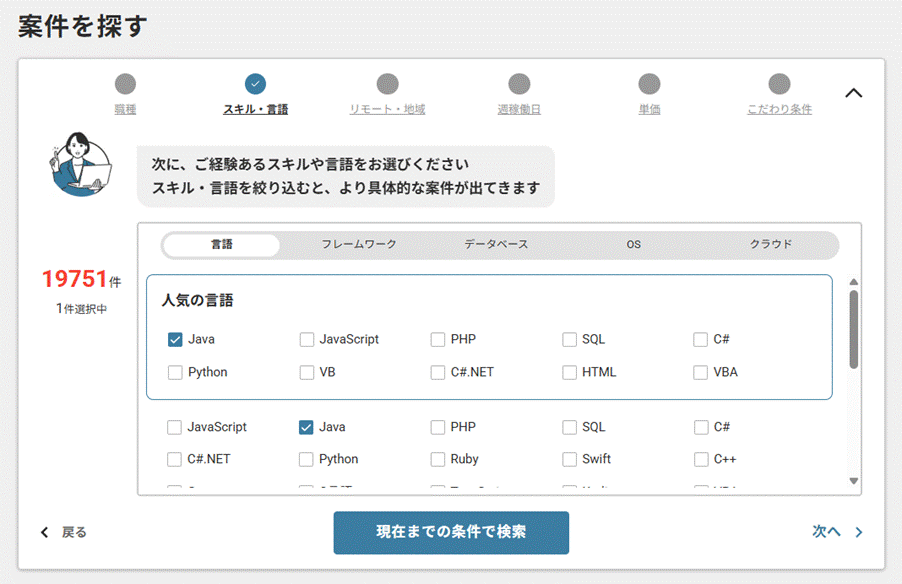Viewport: 902px width, 584px height.
Task: Uncheck Java in 人気の言語 section
Action: (175, 340)
